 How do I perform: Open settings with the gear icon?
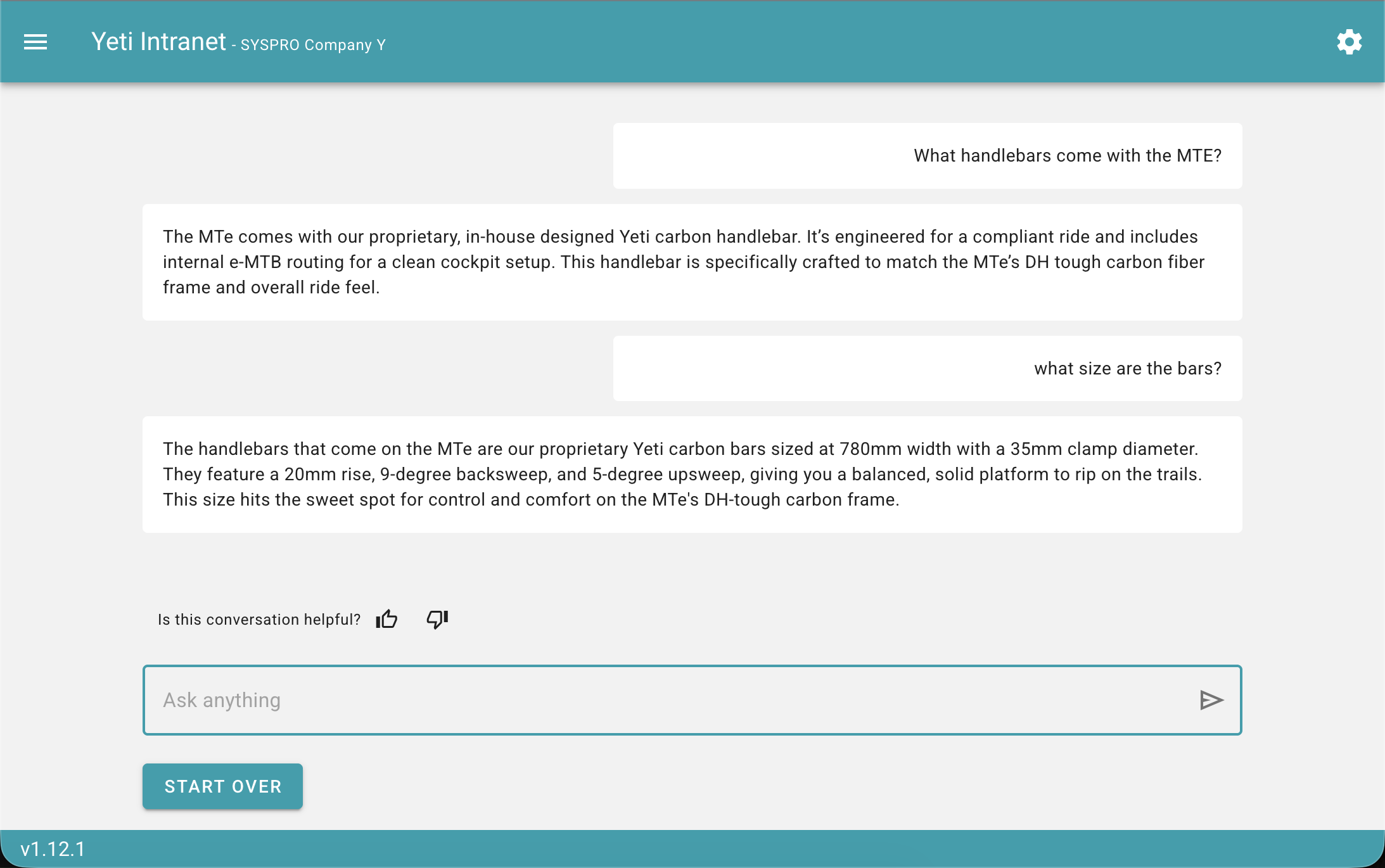(1349, 42)
